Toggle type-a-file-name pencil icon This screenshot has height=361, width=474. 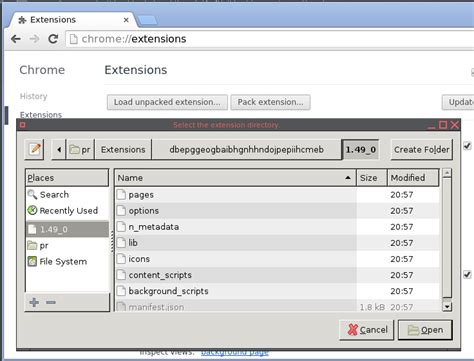tap(34, 149)
